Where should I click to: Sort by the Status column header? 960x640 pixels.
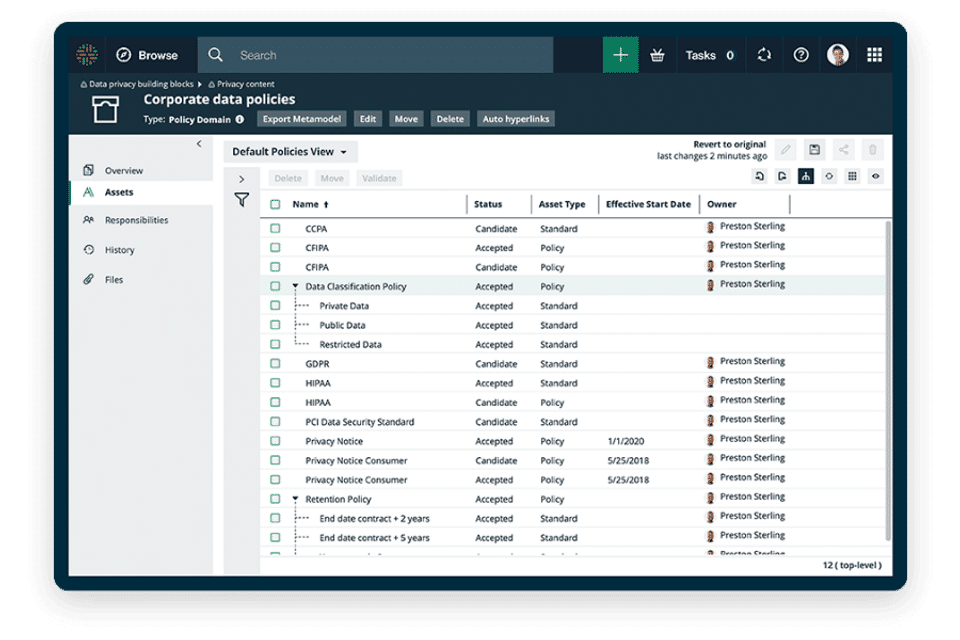(x=488, y=205)
